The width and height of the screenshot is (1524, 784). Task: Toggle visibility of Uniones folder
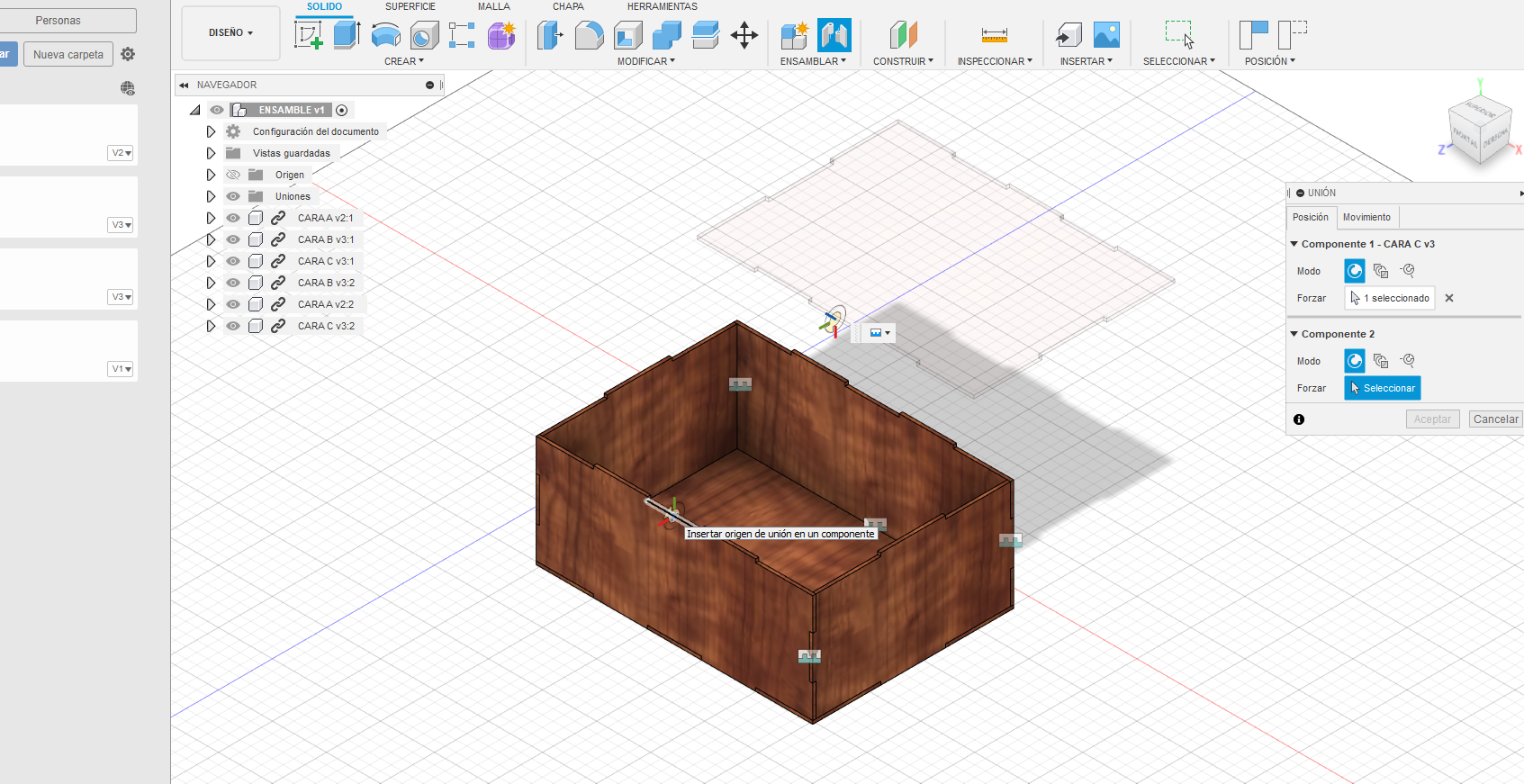click(233, 196)
